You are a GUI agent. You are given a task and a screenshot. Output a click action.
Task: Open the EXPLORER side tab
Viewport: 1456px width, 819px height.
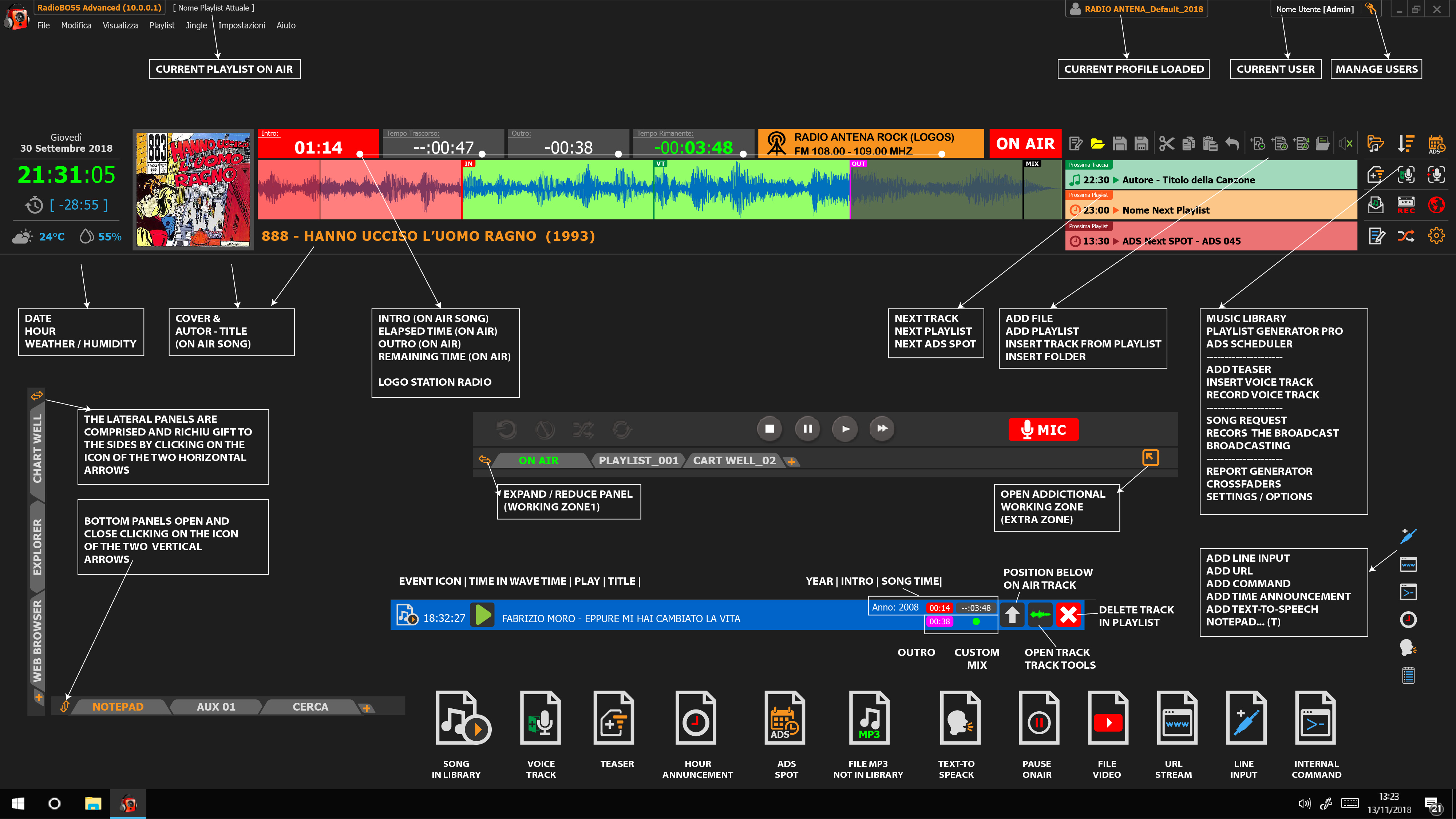tap(37, 546)
